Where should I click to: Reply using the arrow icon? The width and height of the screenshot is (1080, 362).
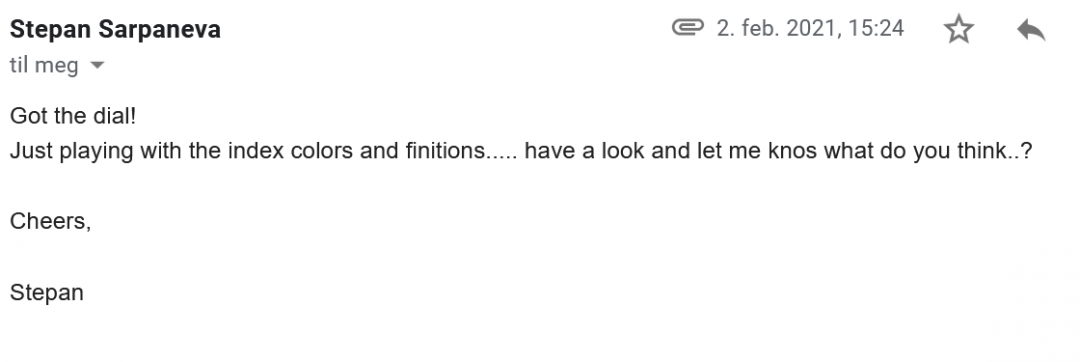click(1031, 30)
